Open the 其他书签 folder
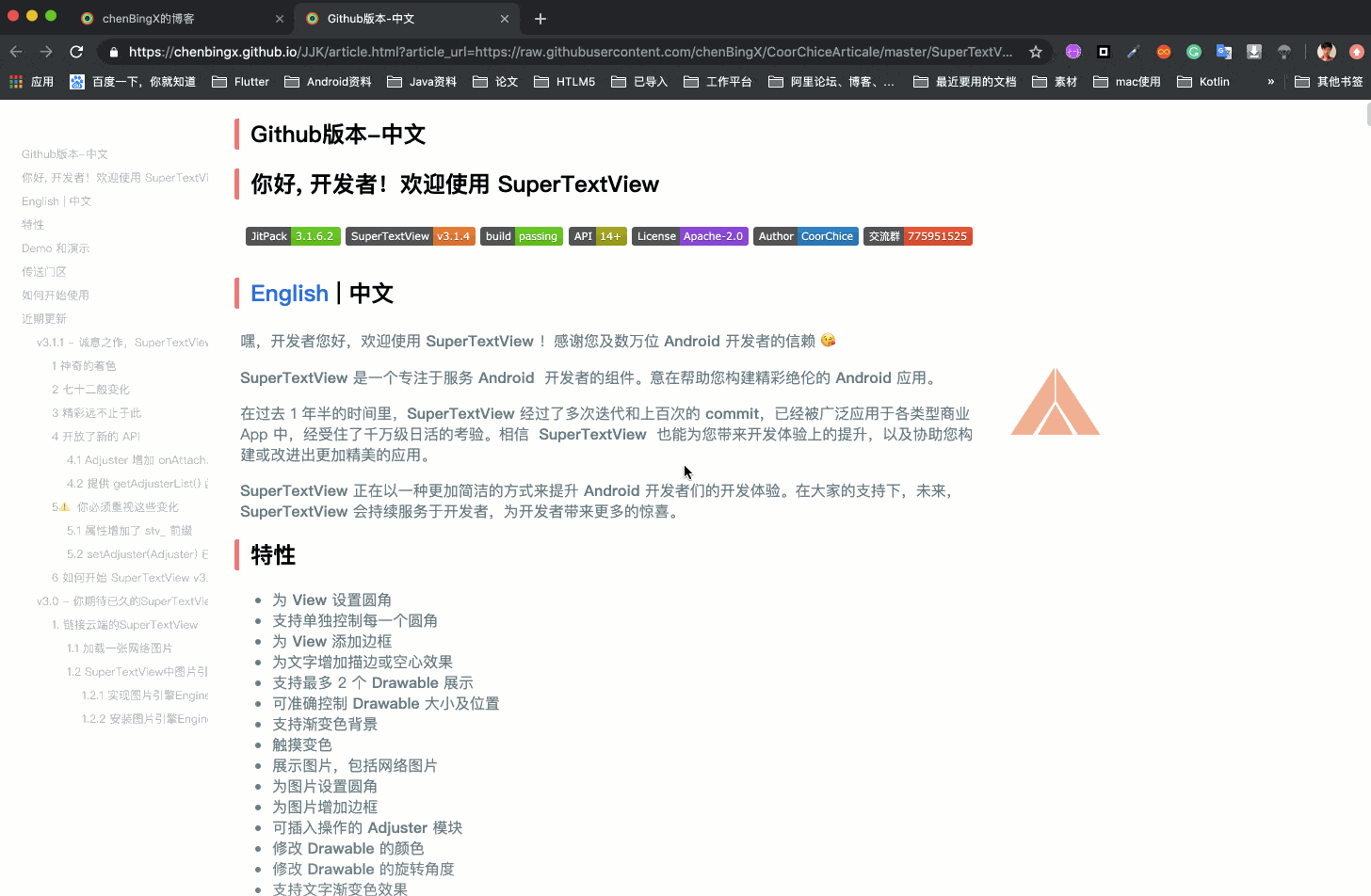Image resolution: width=1371 pixels, height=896 pixels. (x=1329, y=82)
